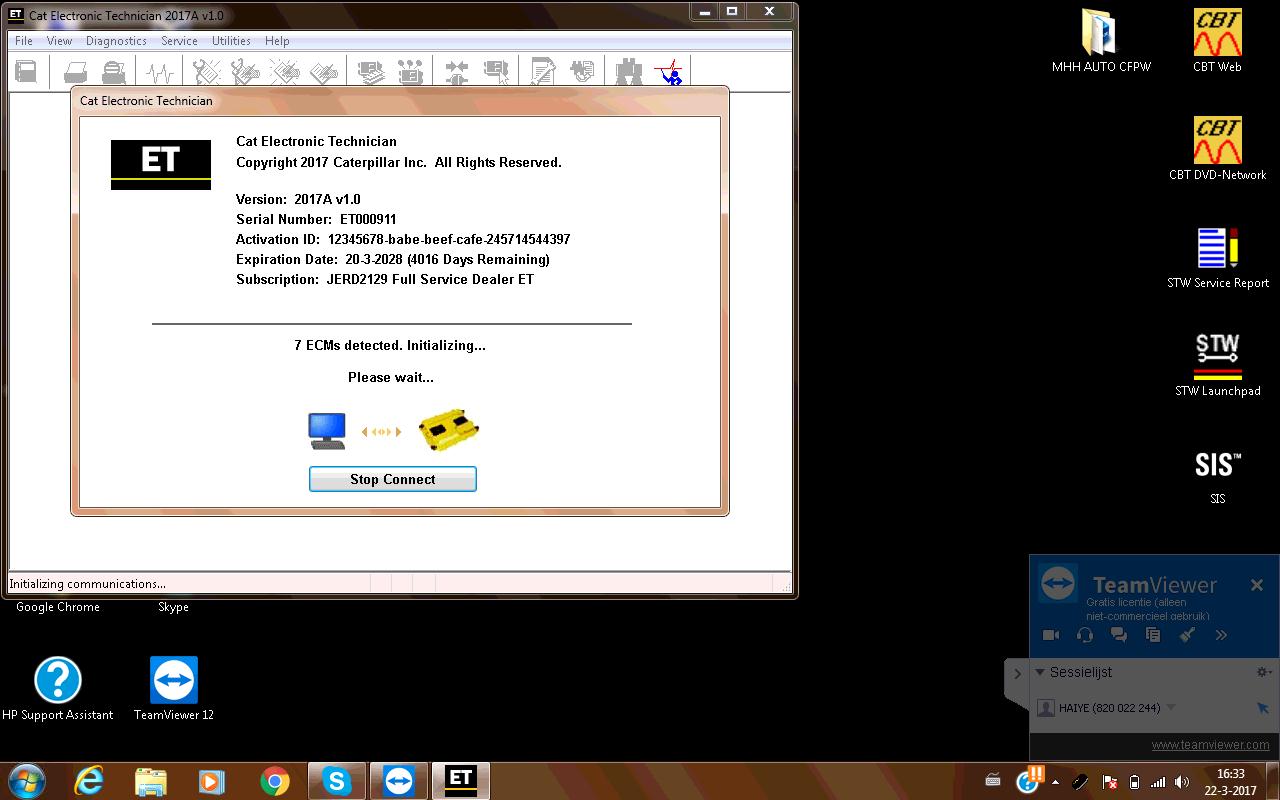Open the View menu
This screenshot has width=1280, height=800.
[x=59, y=41]
